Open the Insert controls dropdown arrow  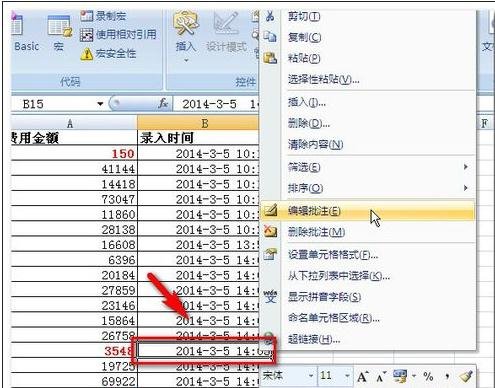pos(186,61)
